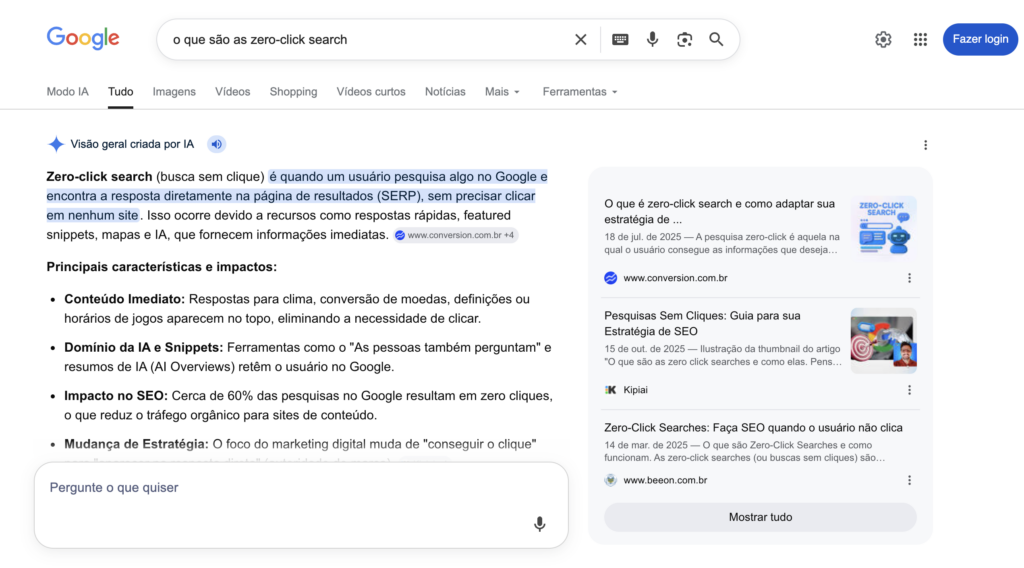The height and width of the screenshot is (568, 1024).
Task: Click the Kipiai favicon icon
Action: (x=611, y=390)
